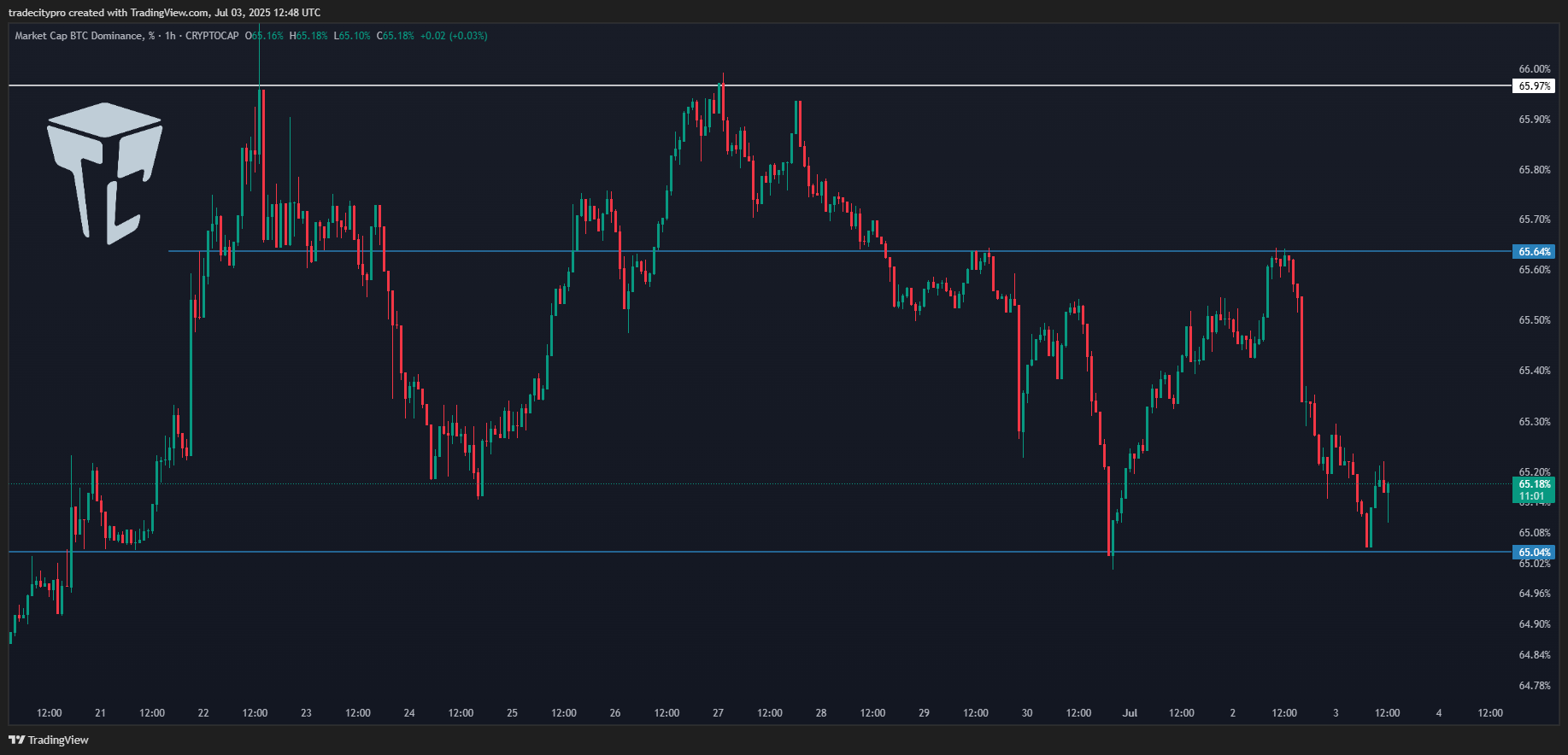Click the High value H65.18%

point(308,36)
